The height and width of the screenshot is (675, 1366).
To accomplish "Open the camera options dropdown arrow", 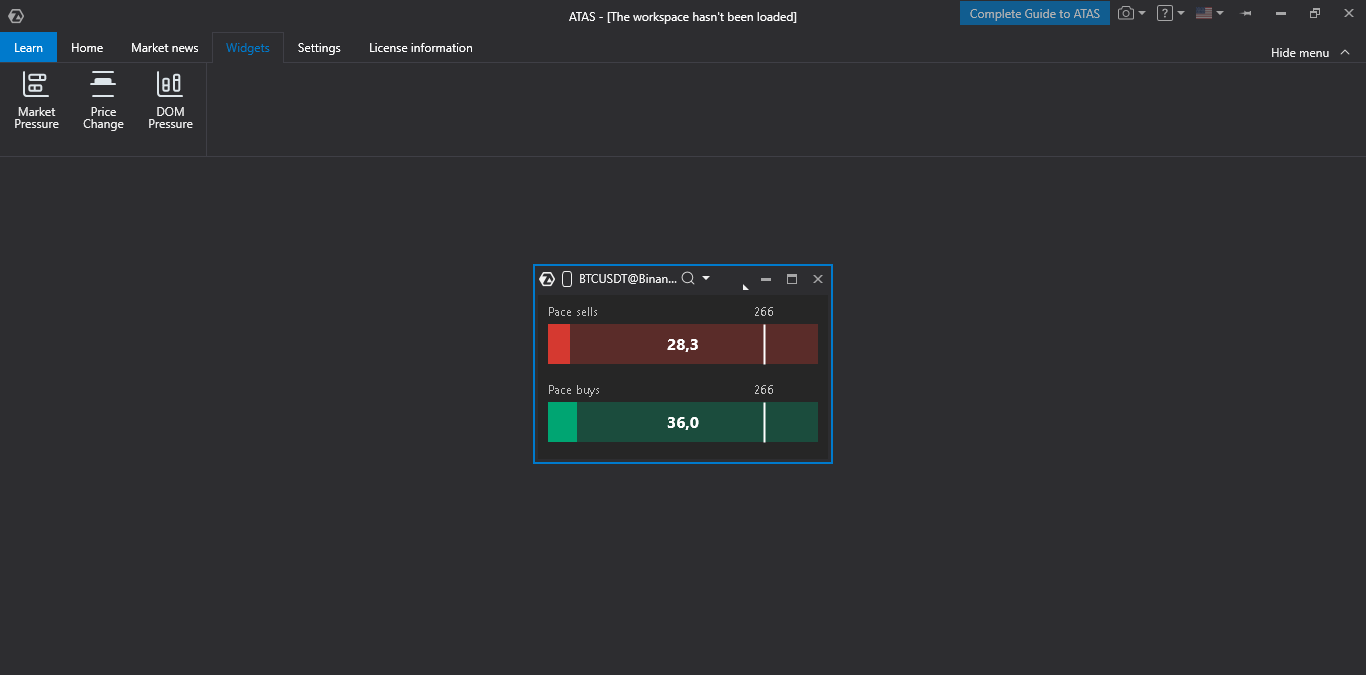I will point(1142,13).
